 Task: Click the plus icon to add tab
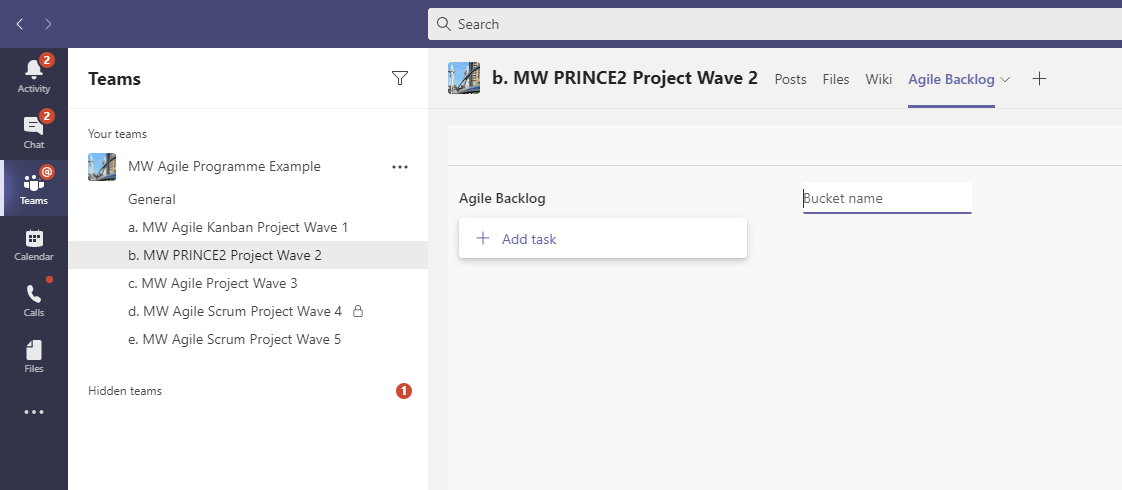[x=1039, y=79]
